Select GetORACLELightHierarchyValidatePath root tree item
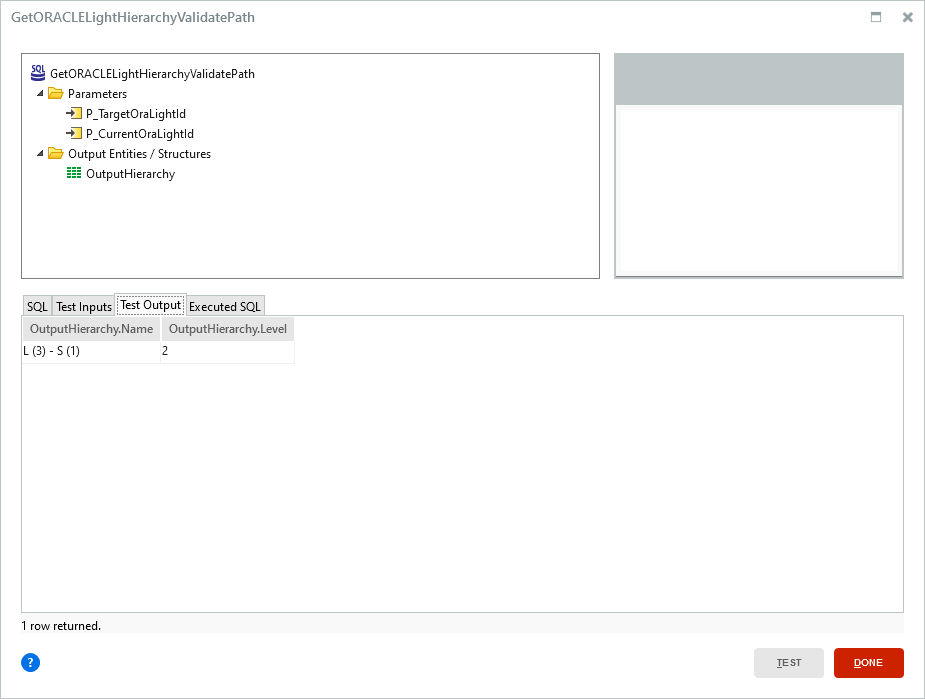The image size is (925, 699). tap(152, 74)
